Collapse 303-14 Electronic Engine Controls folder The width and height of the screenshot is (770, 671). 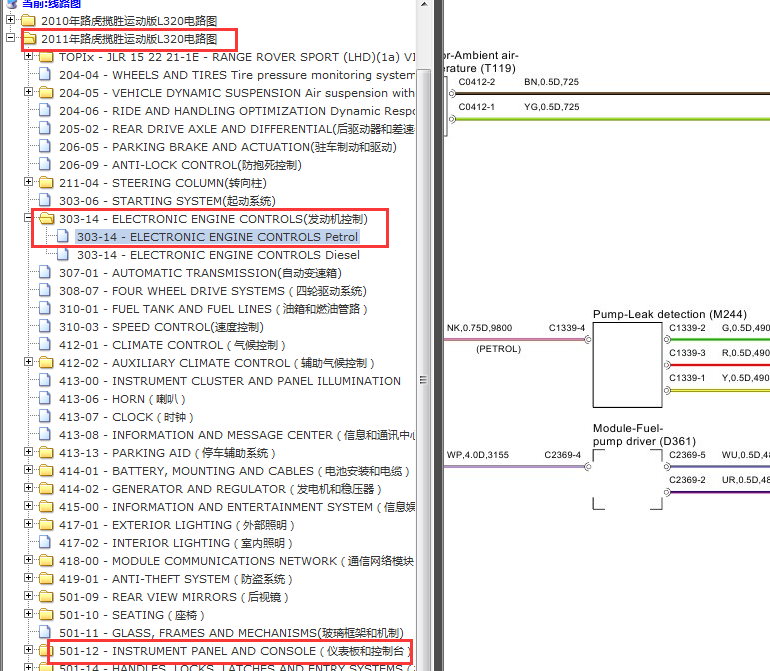coord(28,218)
